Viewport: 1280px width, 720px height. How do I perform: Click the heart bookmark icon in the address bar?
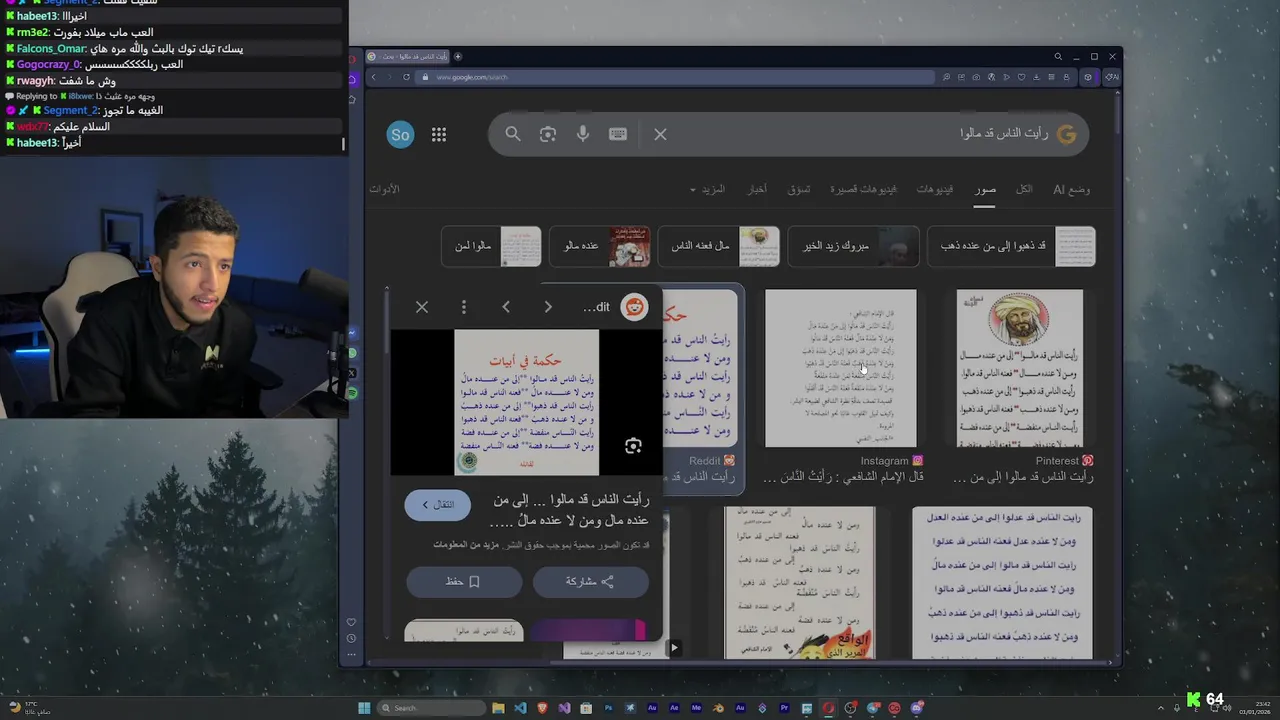[1022, 77]
